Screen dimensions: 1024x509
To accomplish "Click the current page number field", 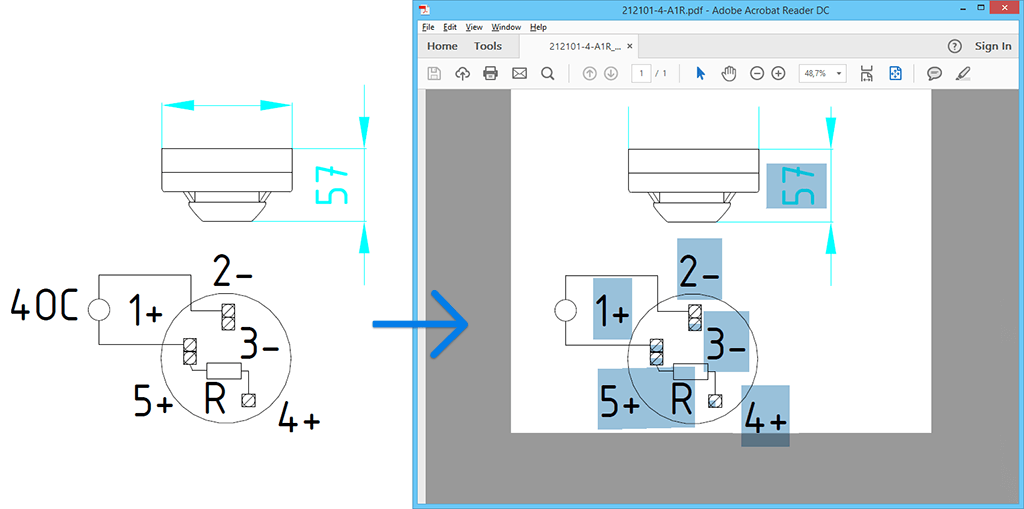I will click(641, 73).
